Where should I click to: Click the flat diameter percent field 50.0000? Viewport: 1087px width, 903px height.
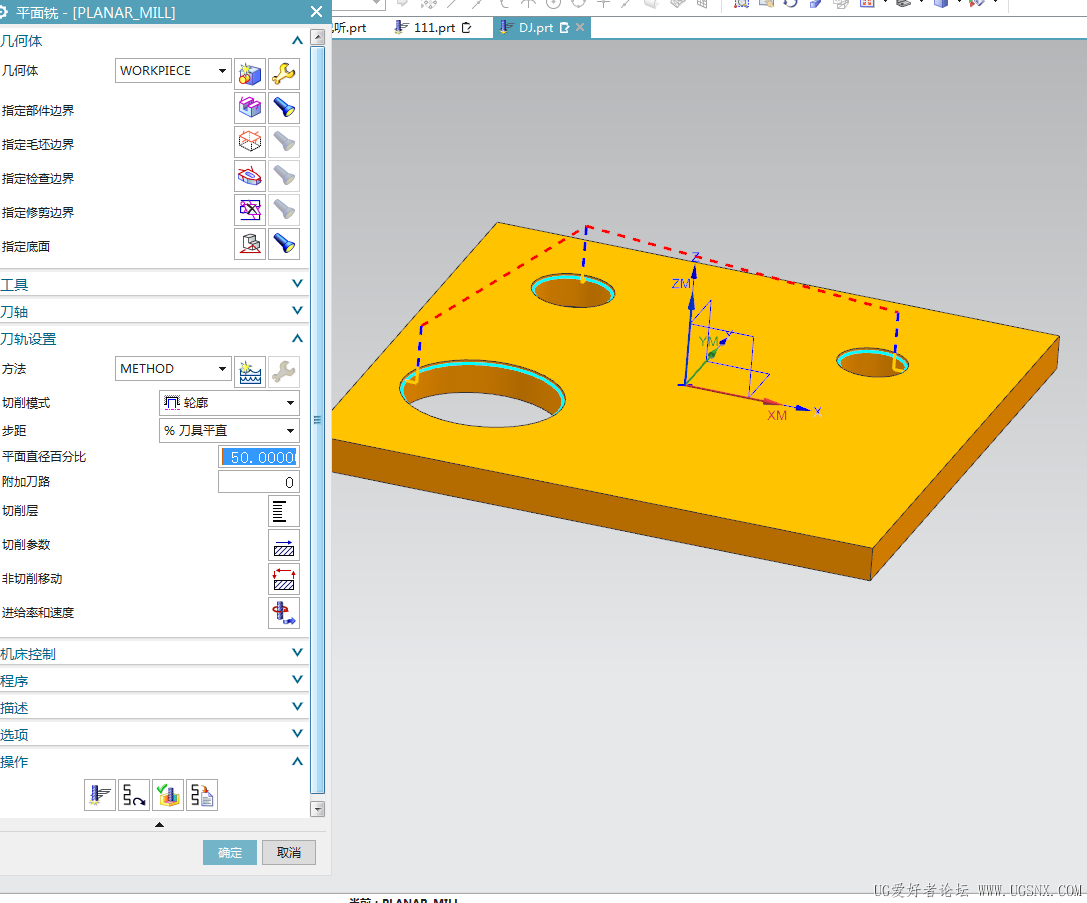coord(259,457)
